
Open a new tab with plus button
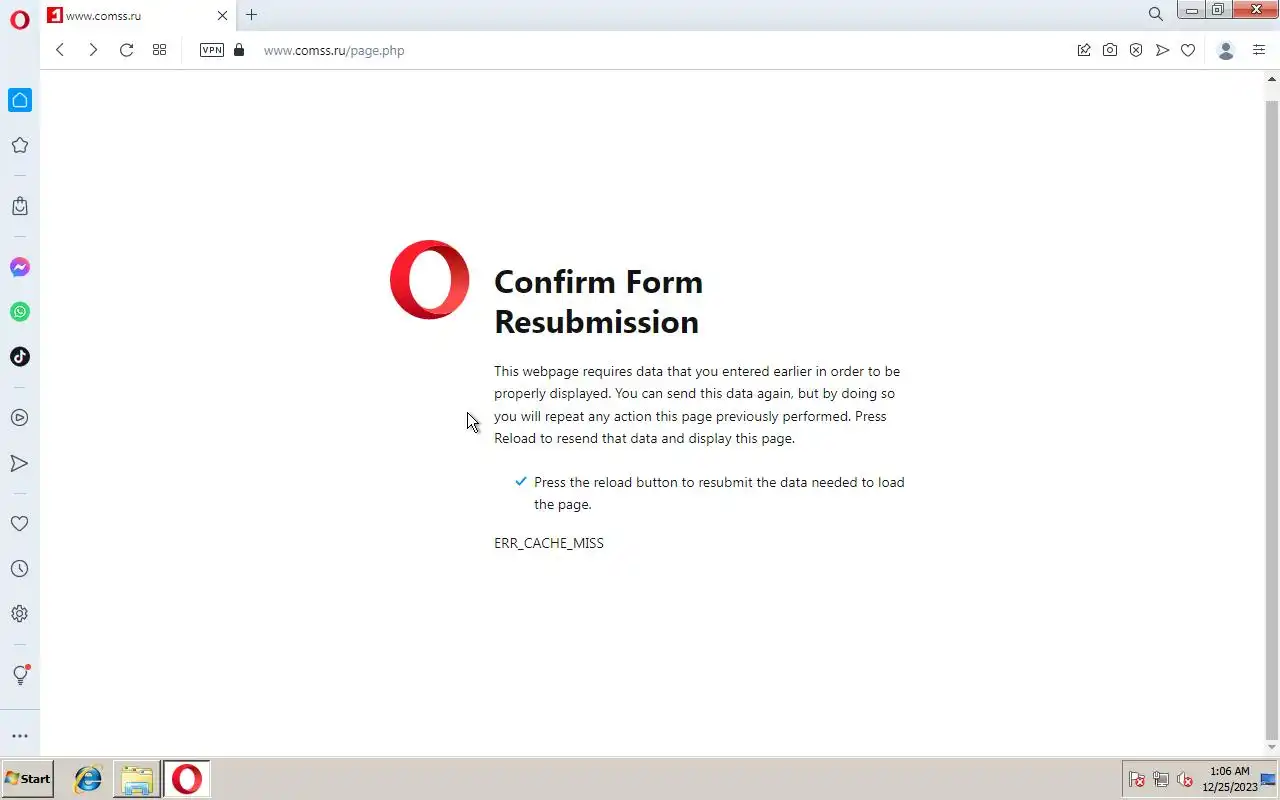pyautogui.click(x=251, y=15)
